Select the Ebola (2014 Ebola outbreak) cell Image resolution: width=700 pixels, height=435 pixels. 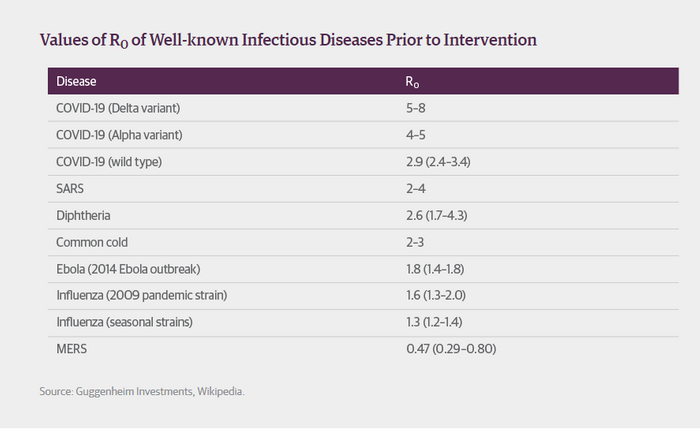[x=130, y=268]
